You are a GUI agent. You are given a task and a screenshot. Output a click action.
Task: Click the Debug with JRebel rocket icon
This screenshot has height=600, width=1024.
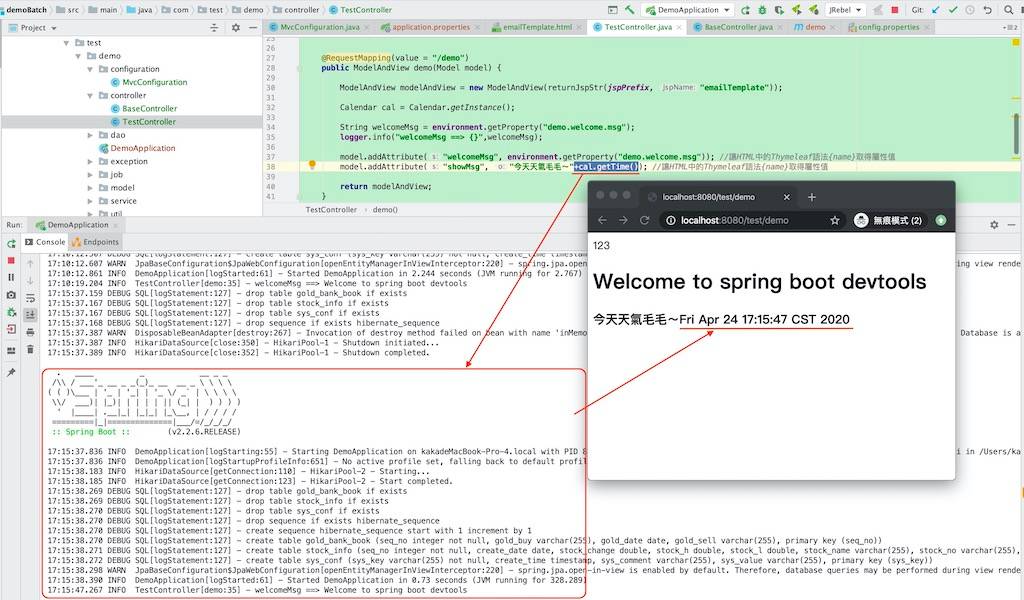click(x=813, y=10)
